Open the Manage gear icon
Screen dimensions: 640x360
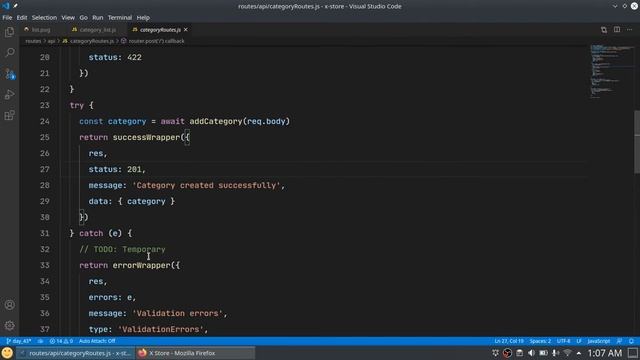[x=9, y=325]
